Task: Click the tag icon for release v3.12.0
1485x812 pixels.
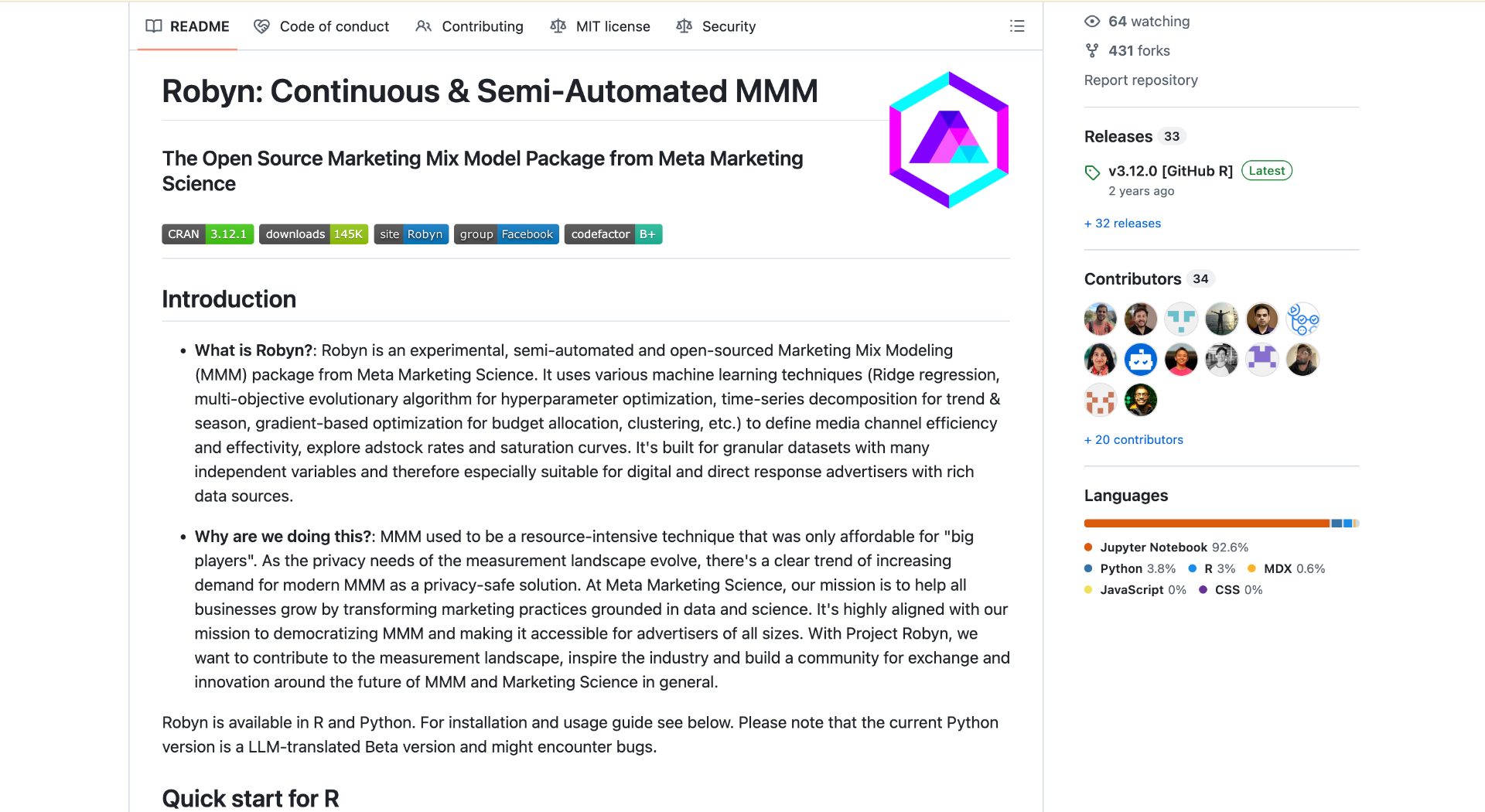Action: coord(1092,172)
